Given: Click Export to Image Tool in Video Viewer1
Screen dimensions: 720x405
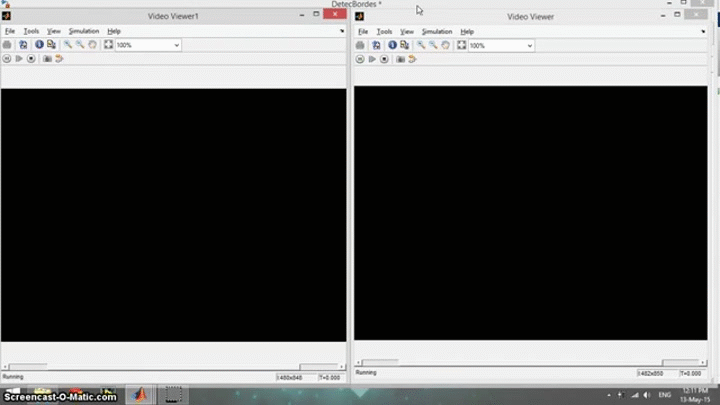Looking at the screenshot, I should click(x=23, y=45).
